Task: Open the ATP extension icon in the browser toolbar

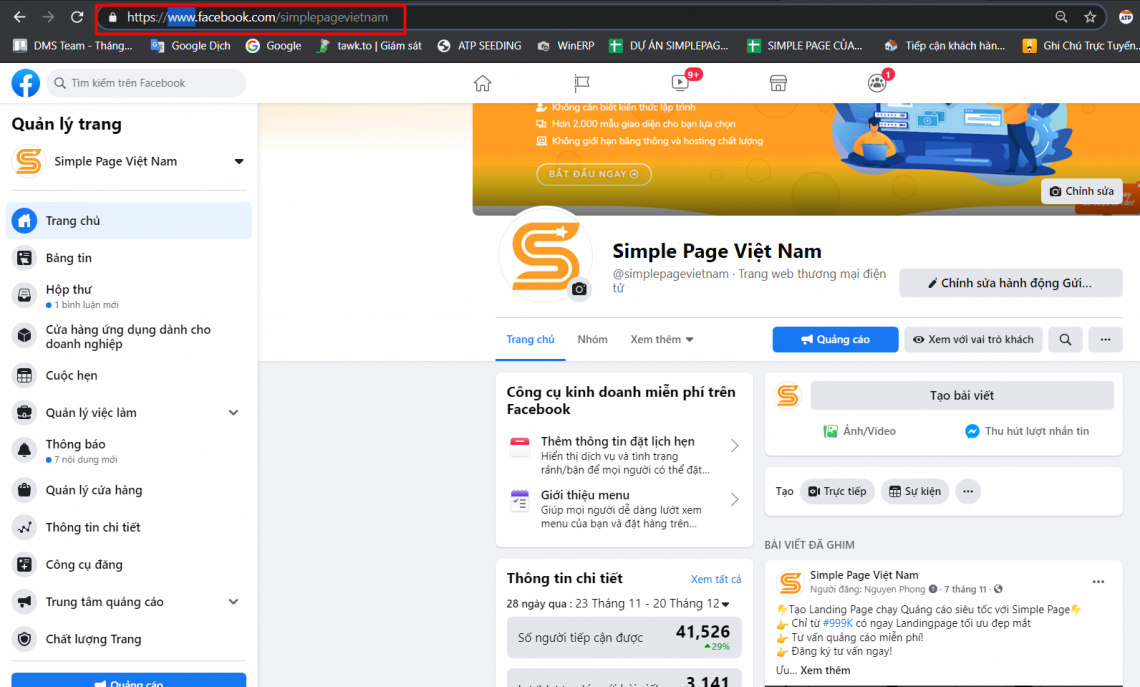Action: (1125, 17)
